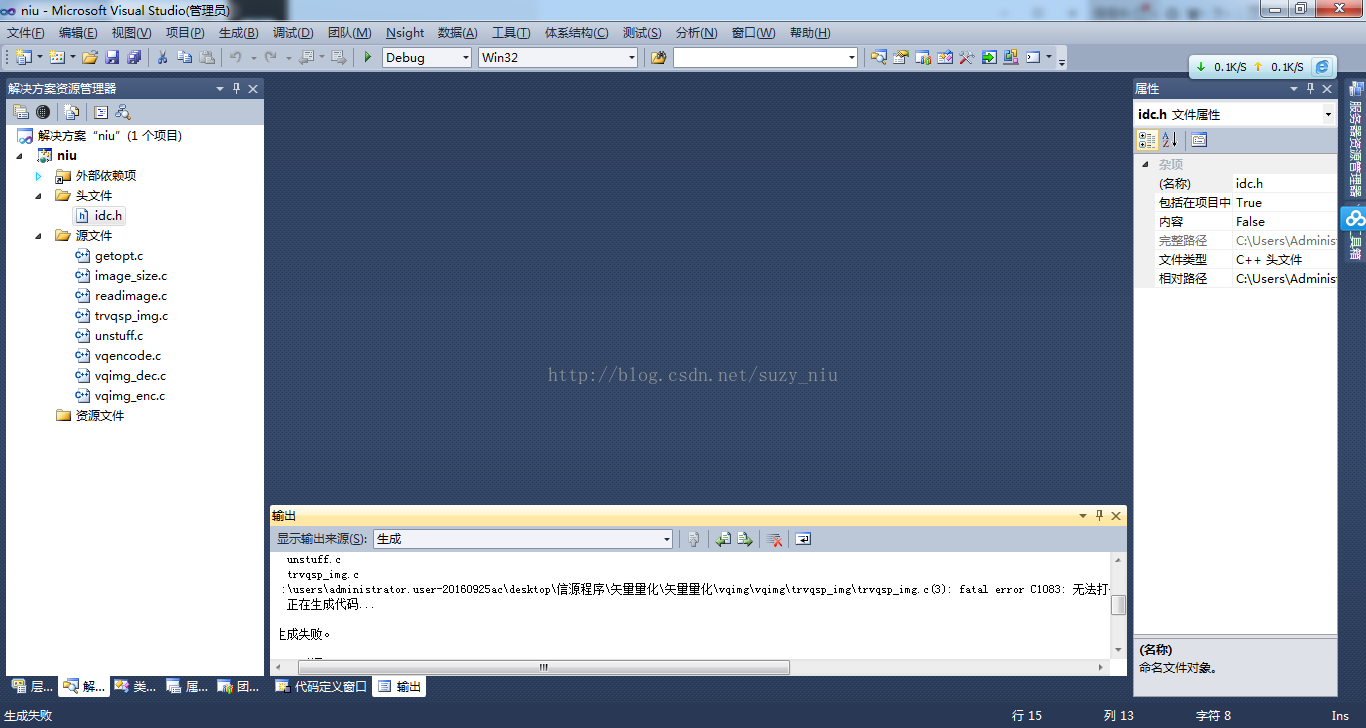Viewport: 1366px width, 728px height.
Task: Open Solution Explorer via toolbar icon
Action: click(878, 58)
